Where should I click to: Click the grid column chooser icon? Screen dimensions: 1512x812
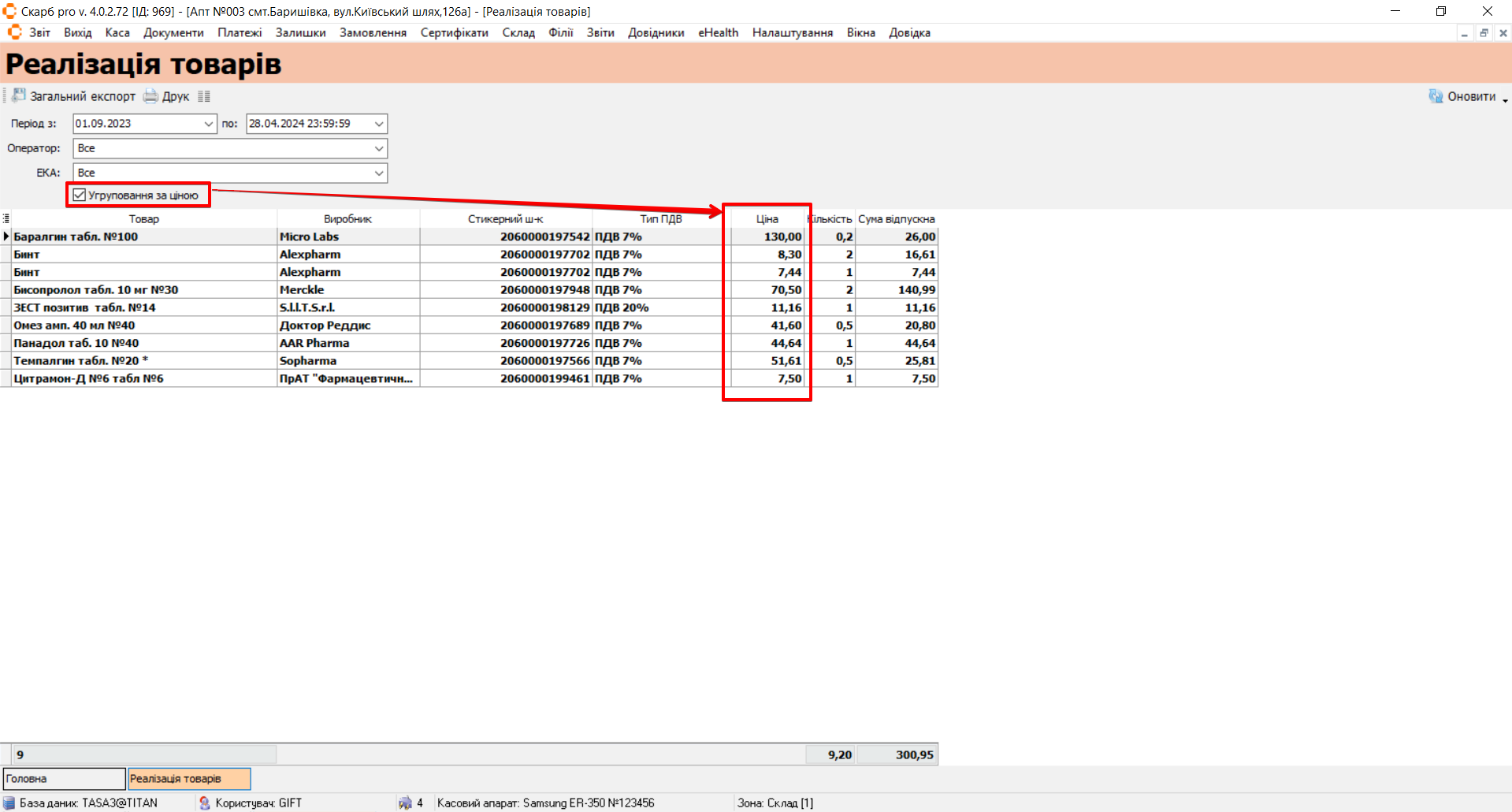coord(6,218)
